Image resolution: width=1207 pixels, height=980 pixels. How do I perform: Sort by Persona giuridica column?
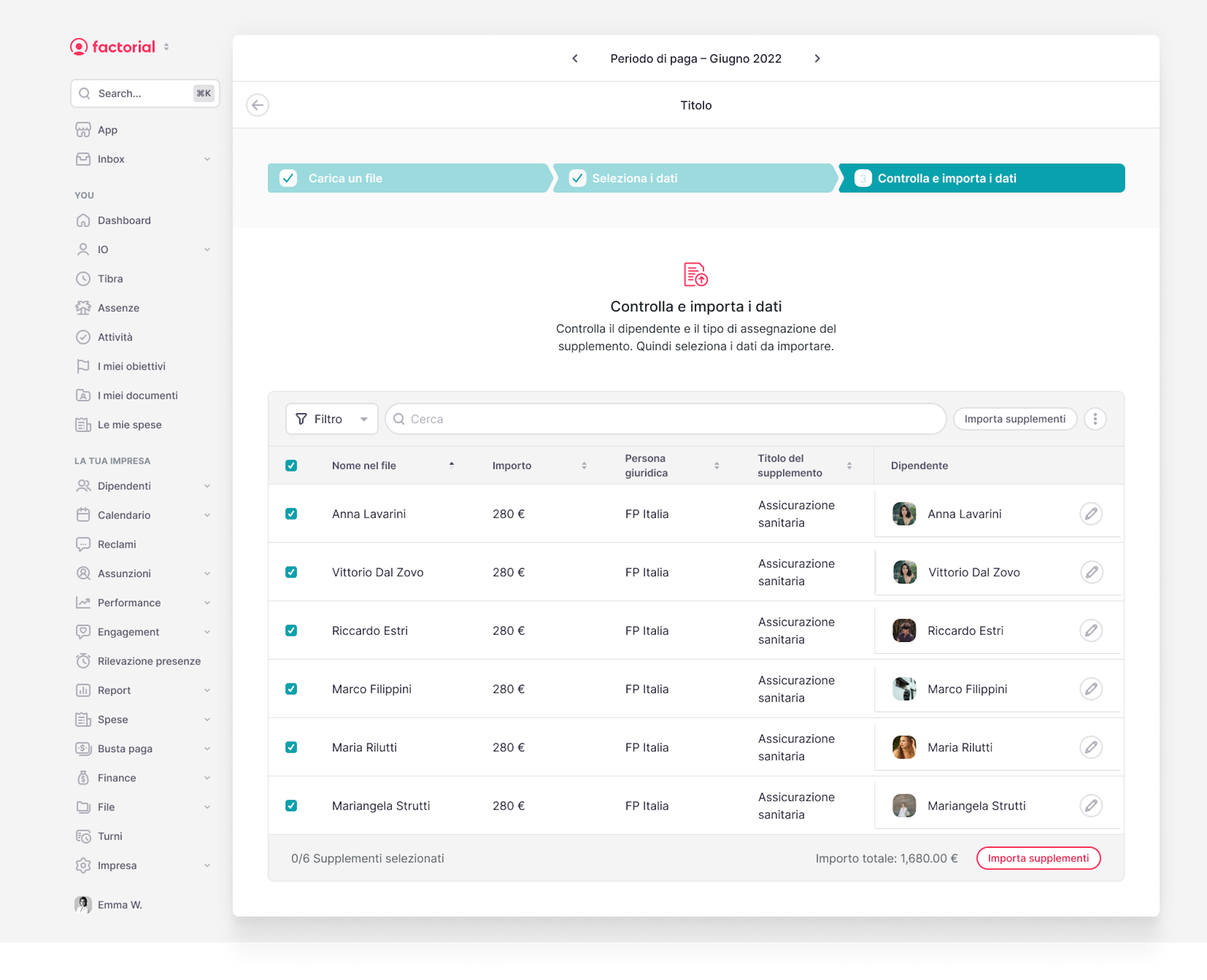pyautogui.click(x=716, y=466)
